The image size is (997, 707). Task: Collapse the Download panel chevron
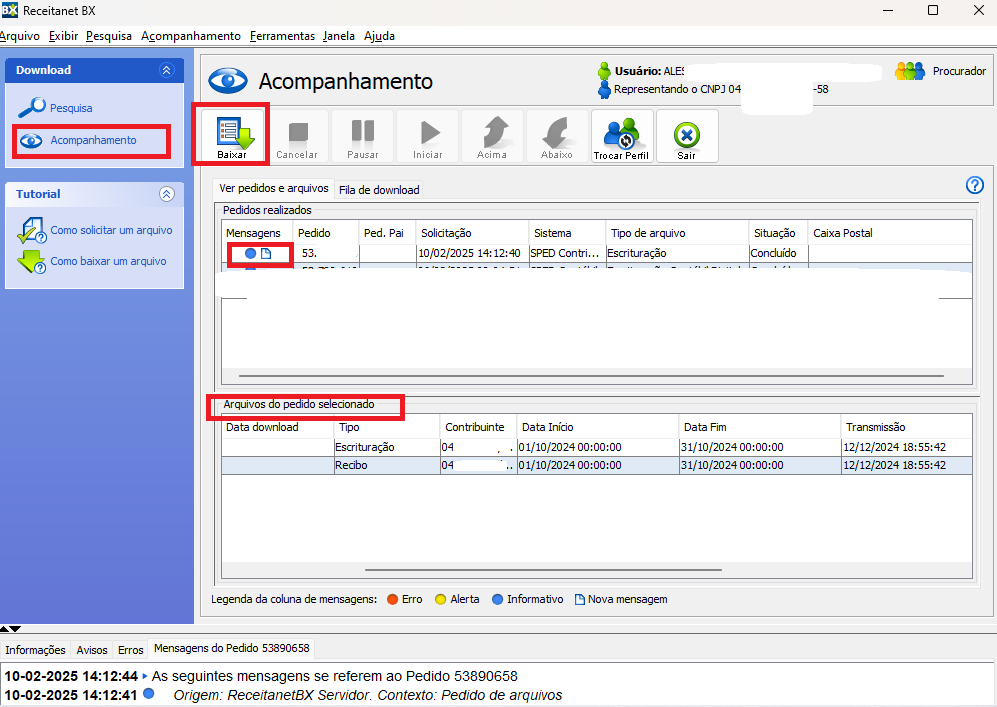(x=167, y=70)
